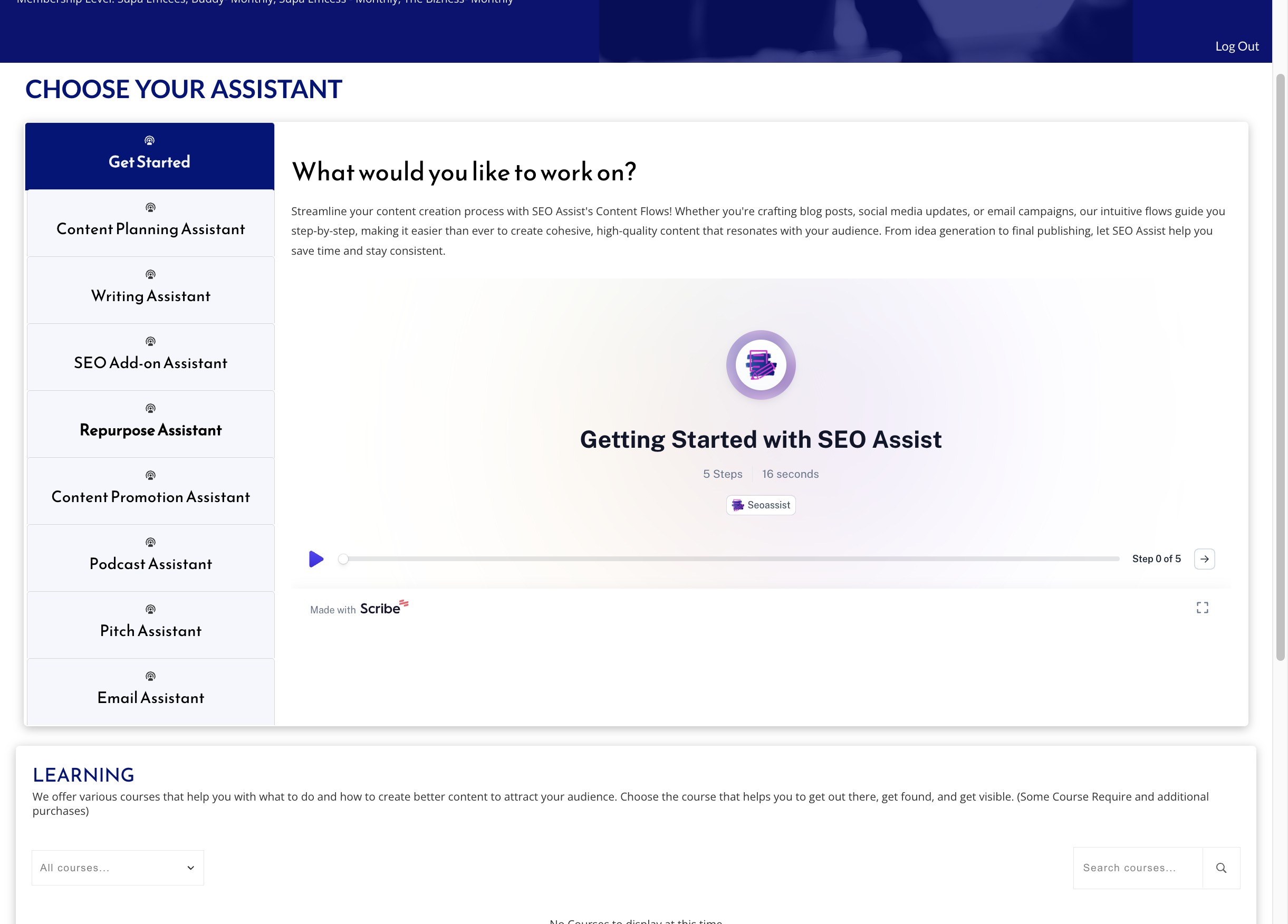The width and height of the screenshot is (1288, 924).
Task: Click the 'Step 0 of 5' indicator
Action: click(x=1156, y=559)
